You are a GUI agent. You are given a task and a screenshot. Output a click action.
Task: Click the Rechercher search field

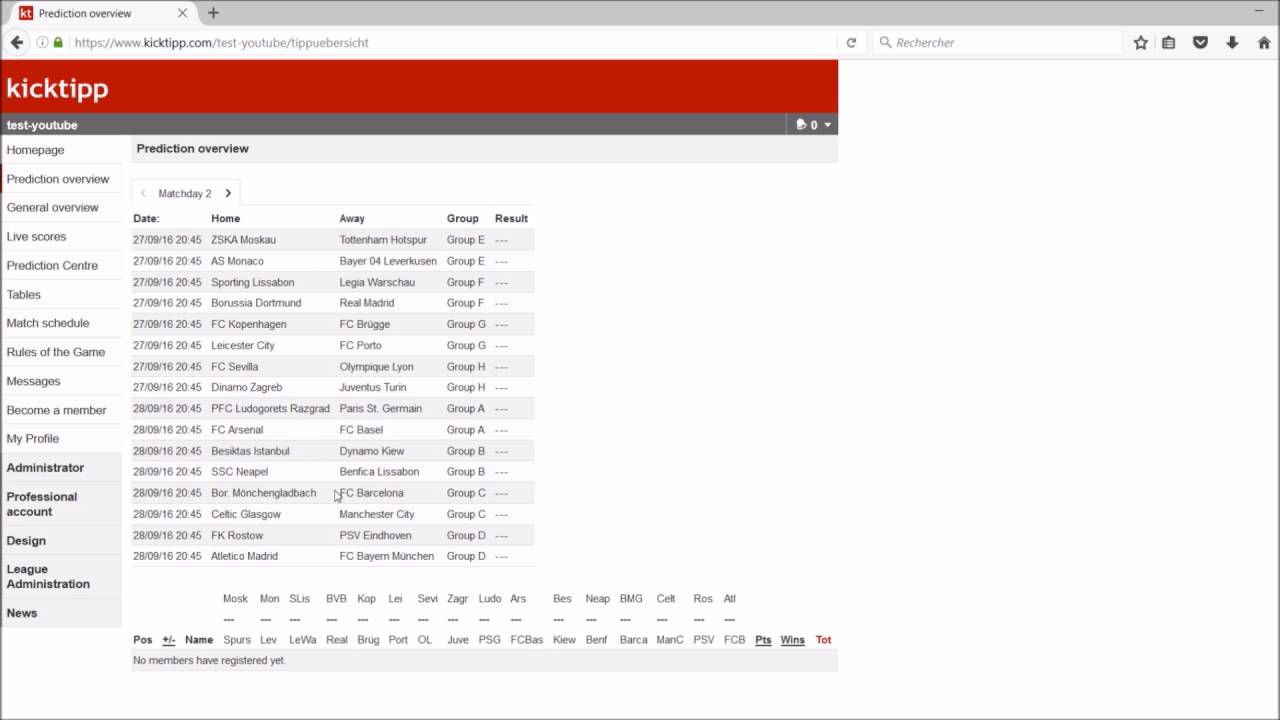pyautogui.click(x=1000, y=42)
